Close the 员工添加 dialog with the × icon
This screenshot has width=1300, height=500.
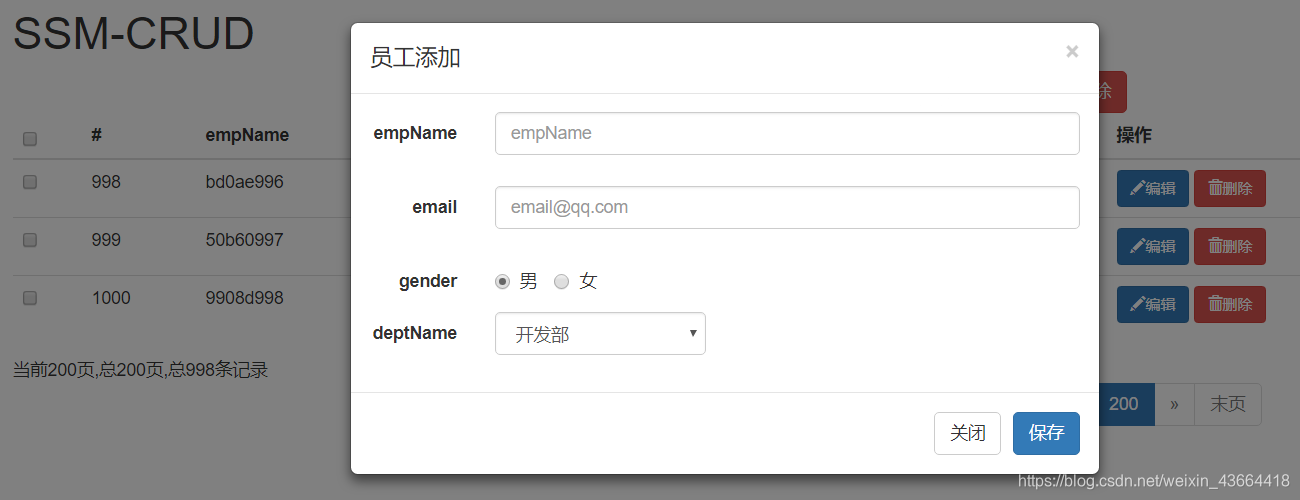click(1072, 51)
